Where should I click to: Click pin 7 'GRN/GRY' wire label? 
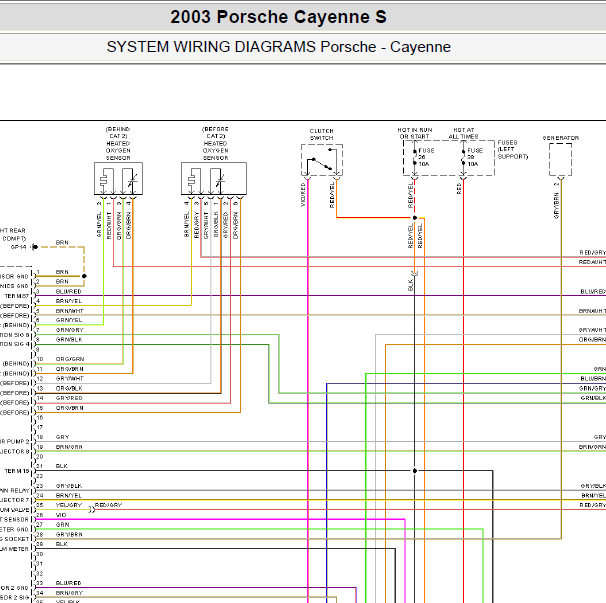[70, 330]
